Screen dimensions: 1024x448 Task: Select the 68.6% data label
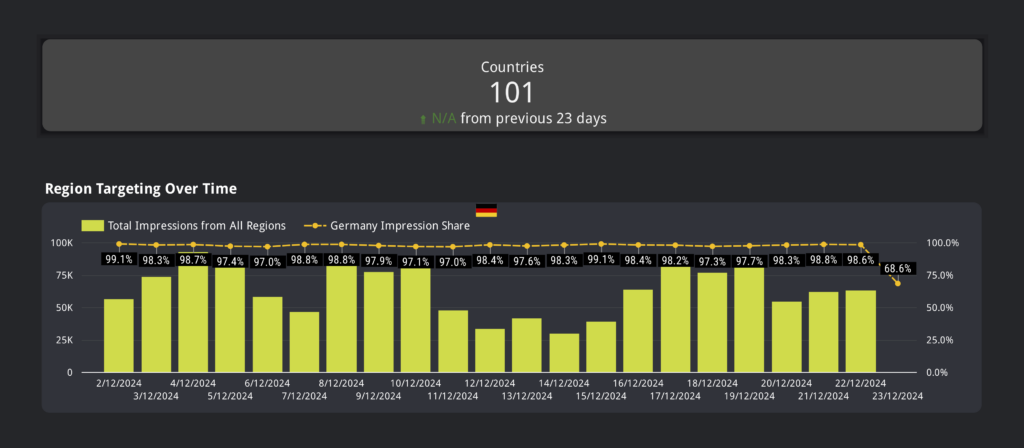click(x=897, y=269)
